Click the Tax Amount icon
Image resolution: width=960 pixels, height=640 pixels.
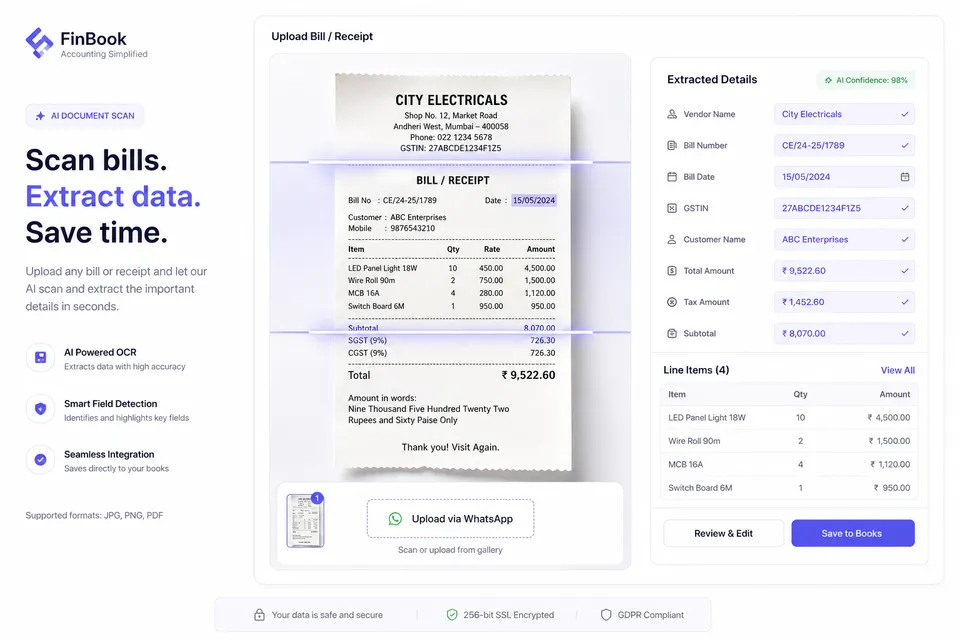click(672, 302)
